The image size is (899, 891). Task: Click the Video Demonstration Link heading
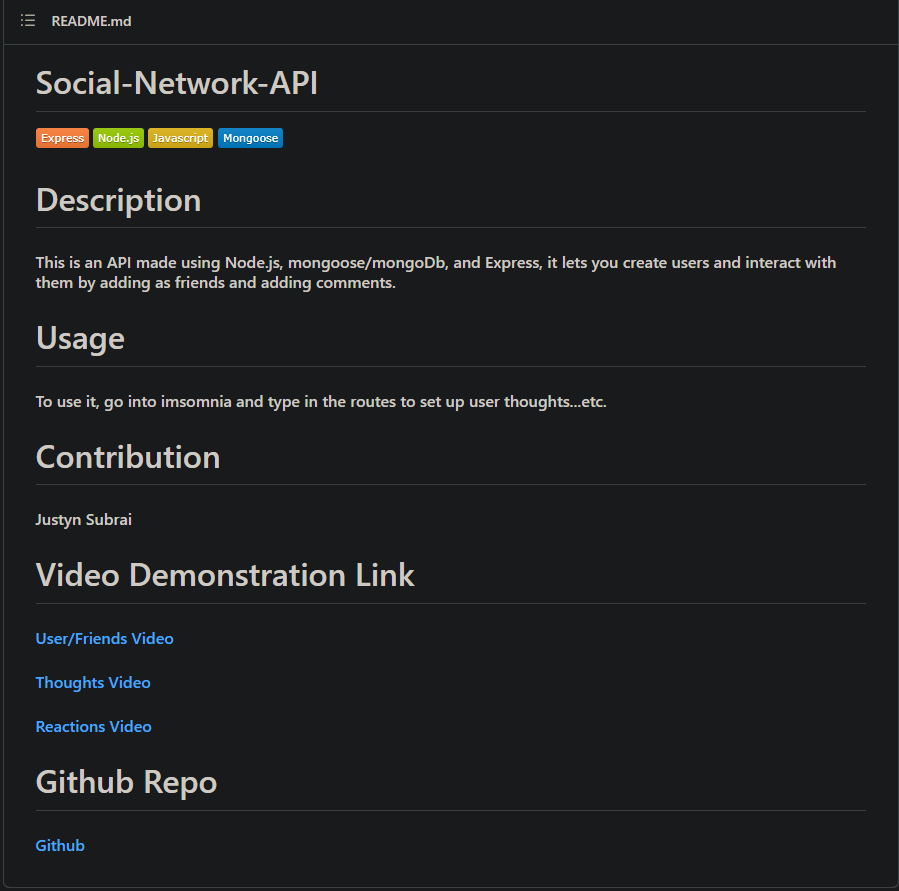click(x=225, y=575)
